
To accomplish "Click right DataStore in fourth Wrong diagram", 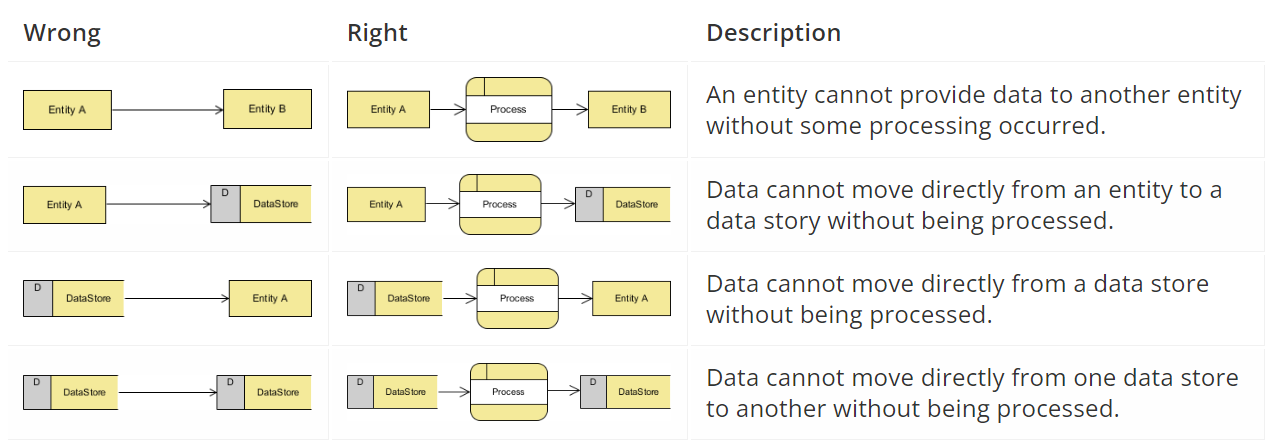I will tap(264, 392).
